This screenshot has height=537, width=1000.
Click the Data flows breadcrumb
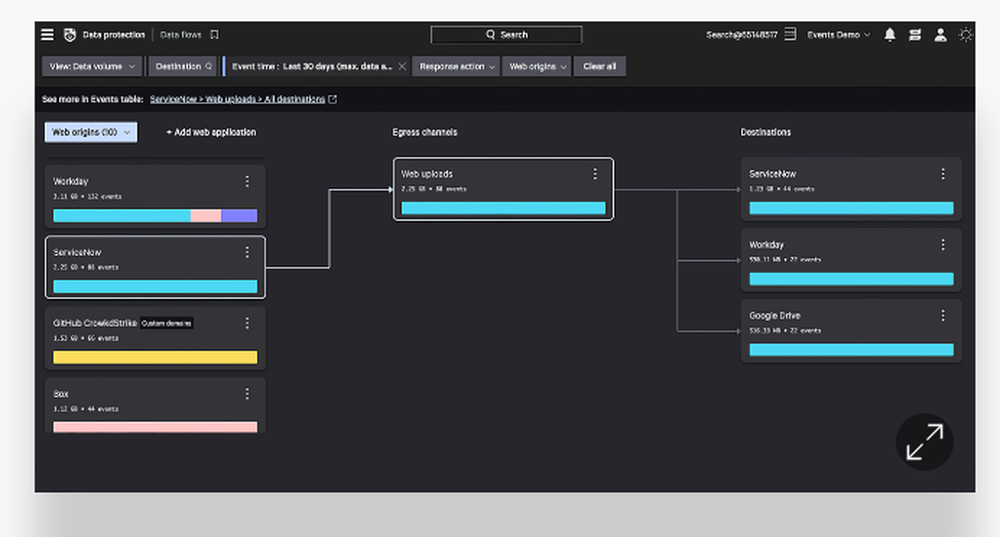(180, 35)
